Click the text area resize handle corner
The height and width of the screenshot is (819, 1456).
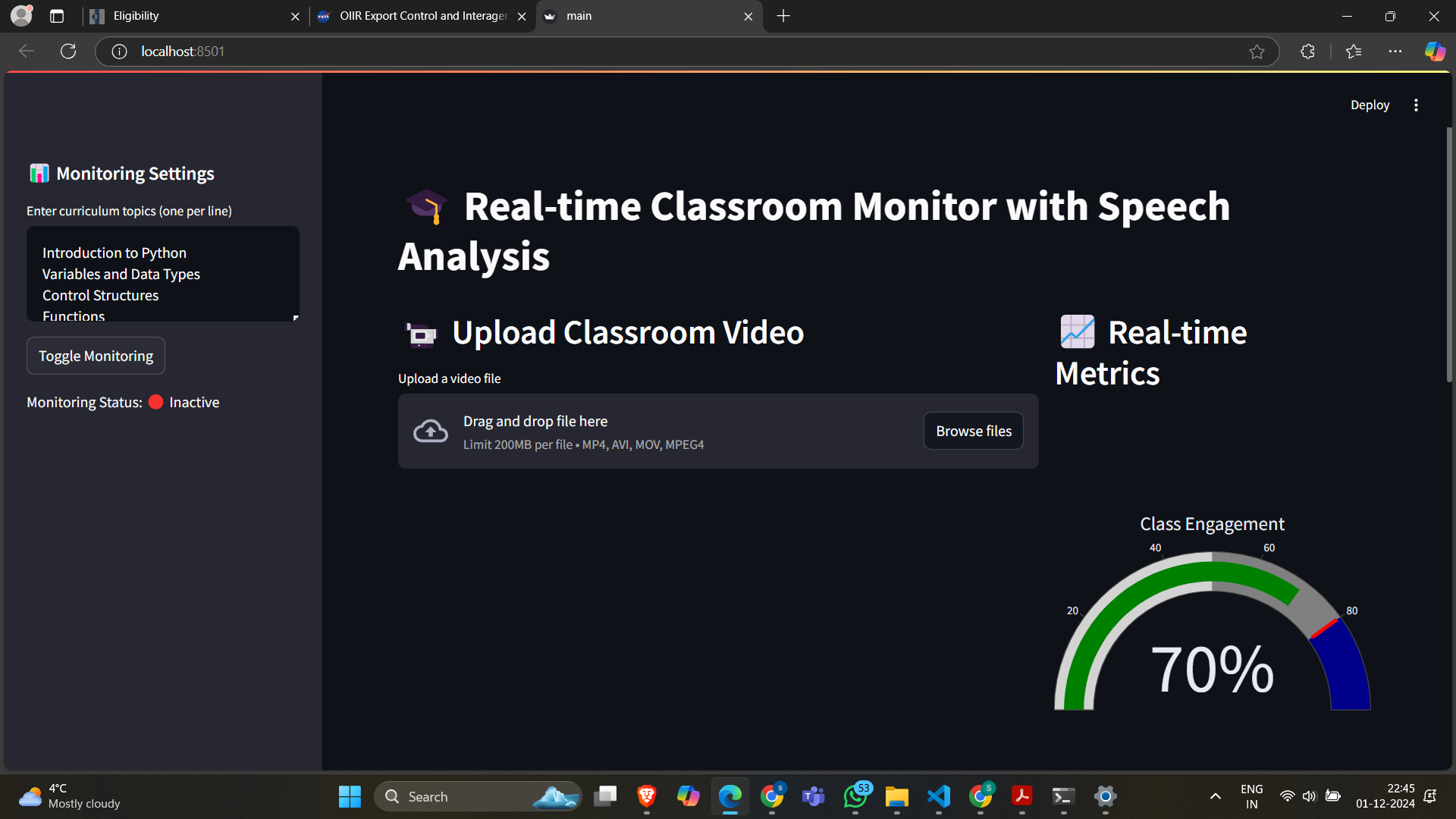coord(295,318)
